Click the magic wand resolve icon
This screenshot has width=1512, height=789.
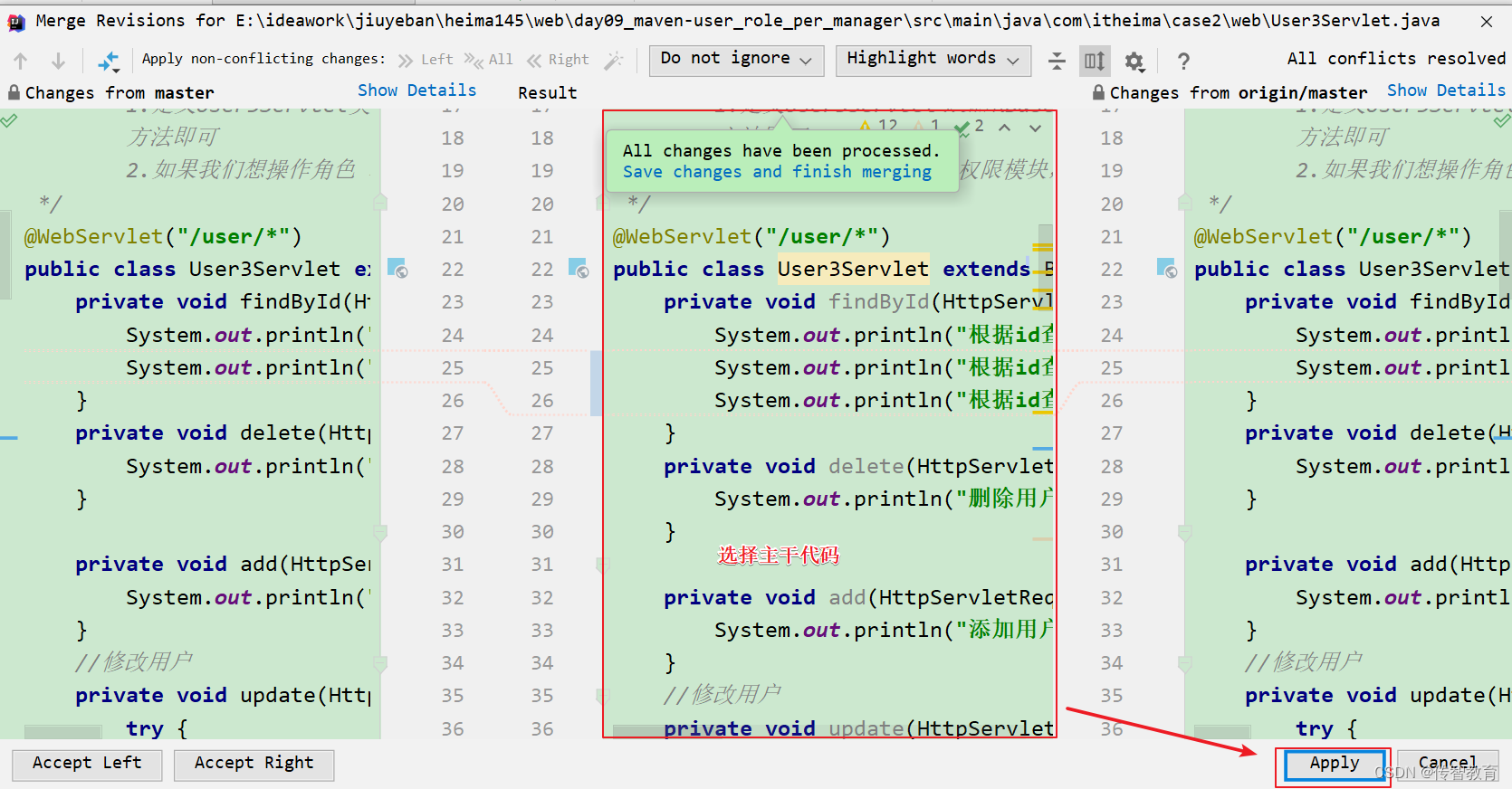614,61
